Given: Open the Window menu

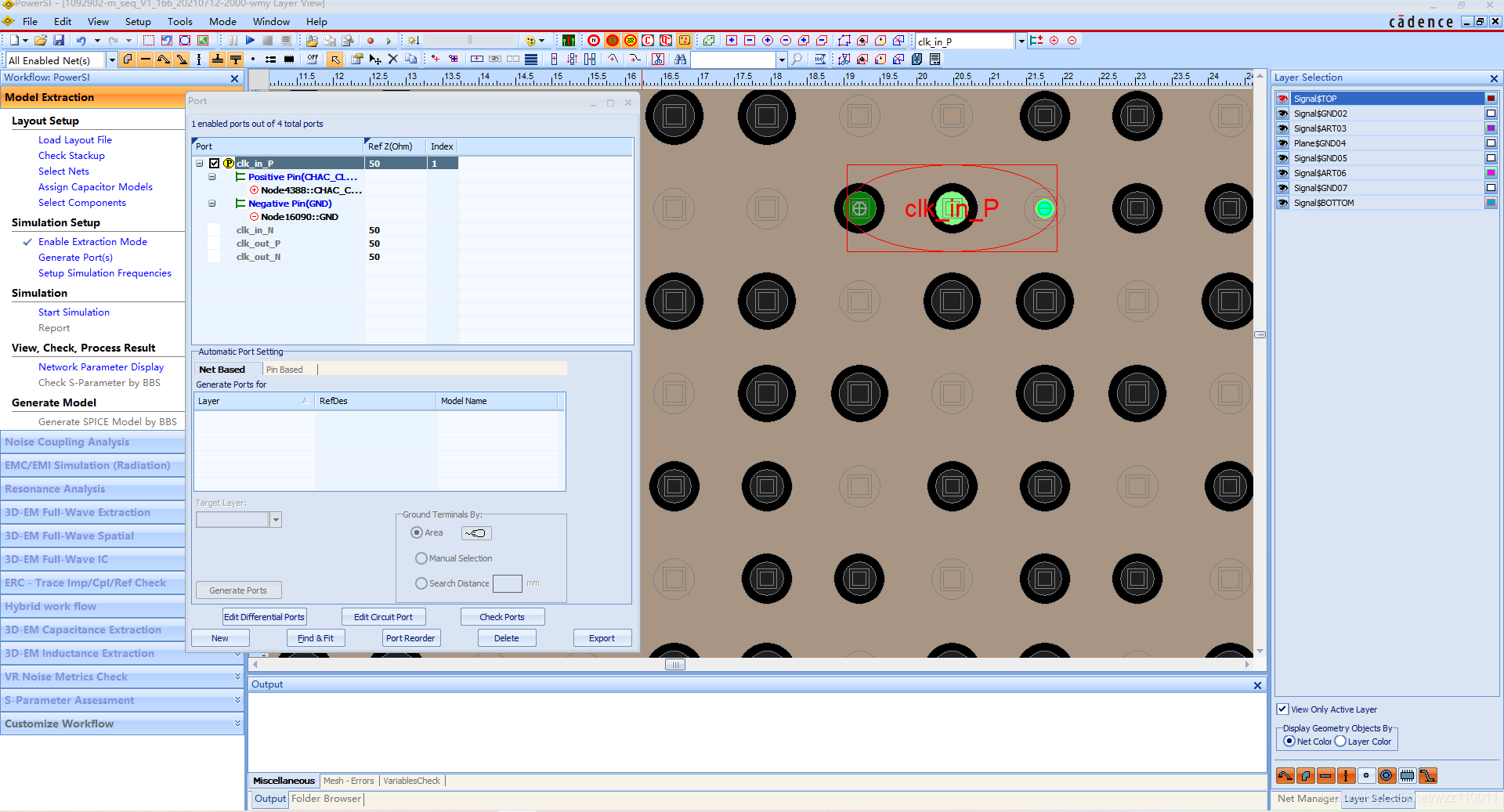Looking at the screenshot, I should click(x=271, y=22).
